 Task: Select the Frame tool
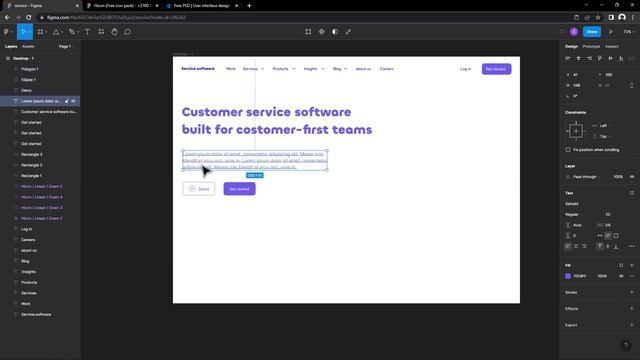(40, 32)
